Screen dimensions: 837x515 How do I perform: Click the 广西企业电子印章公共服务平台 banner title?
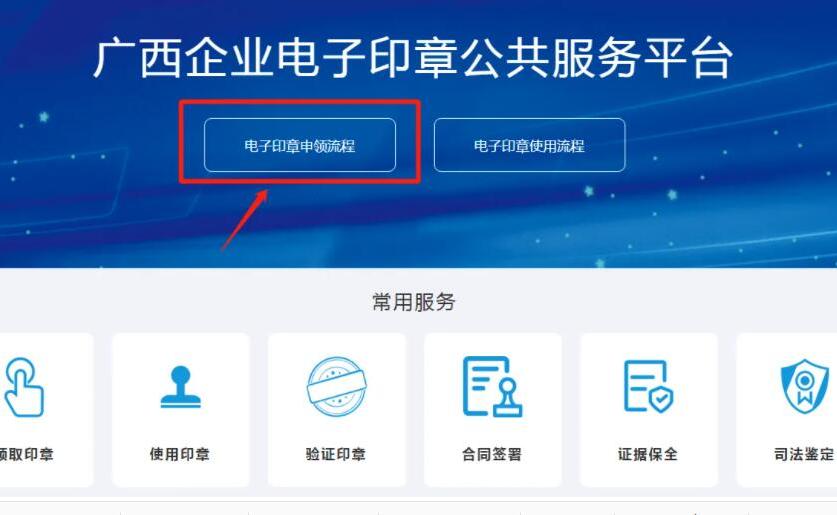click(x=413, y=58)
